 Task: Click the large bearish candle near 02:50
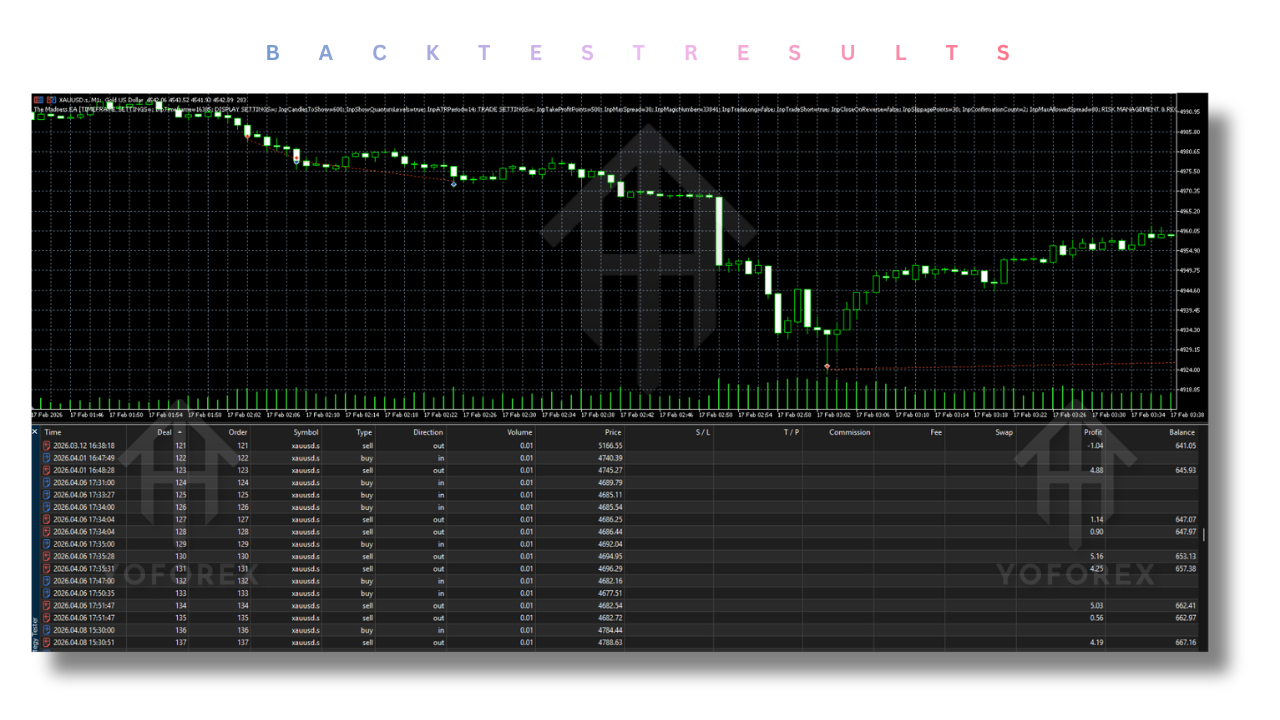pyautogui.click(x=719, y=230)
